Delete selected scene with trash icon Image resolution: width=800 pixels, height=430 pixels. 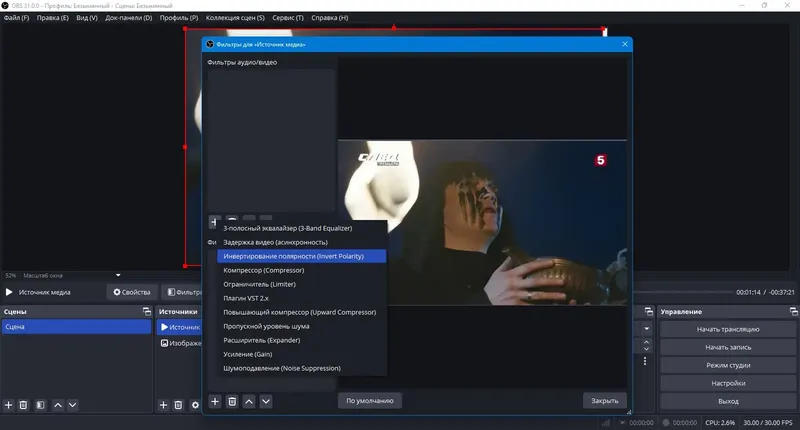coord(23,405)
